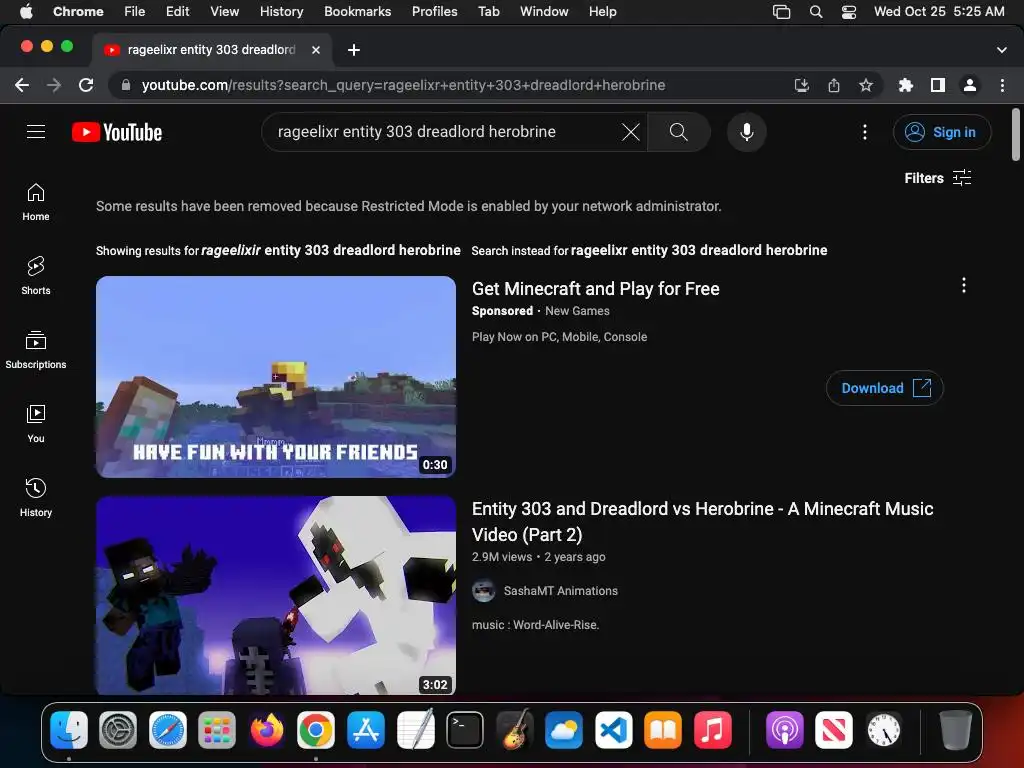Click the SashaMT Animations channel avatar
The height and width of the screenshot is (768, 1024).
pos(483,590)
